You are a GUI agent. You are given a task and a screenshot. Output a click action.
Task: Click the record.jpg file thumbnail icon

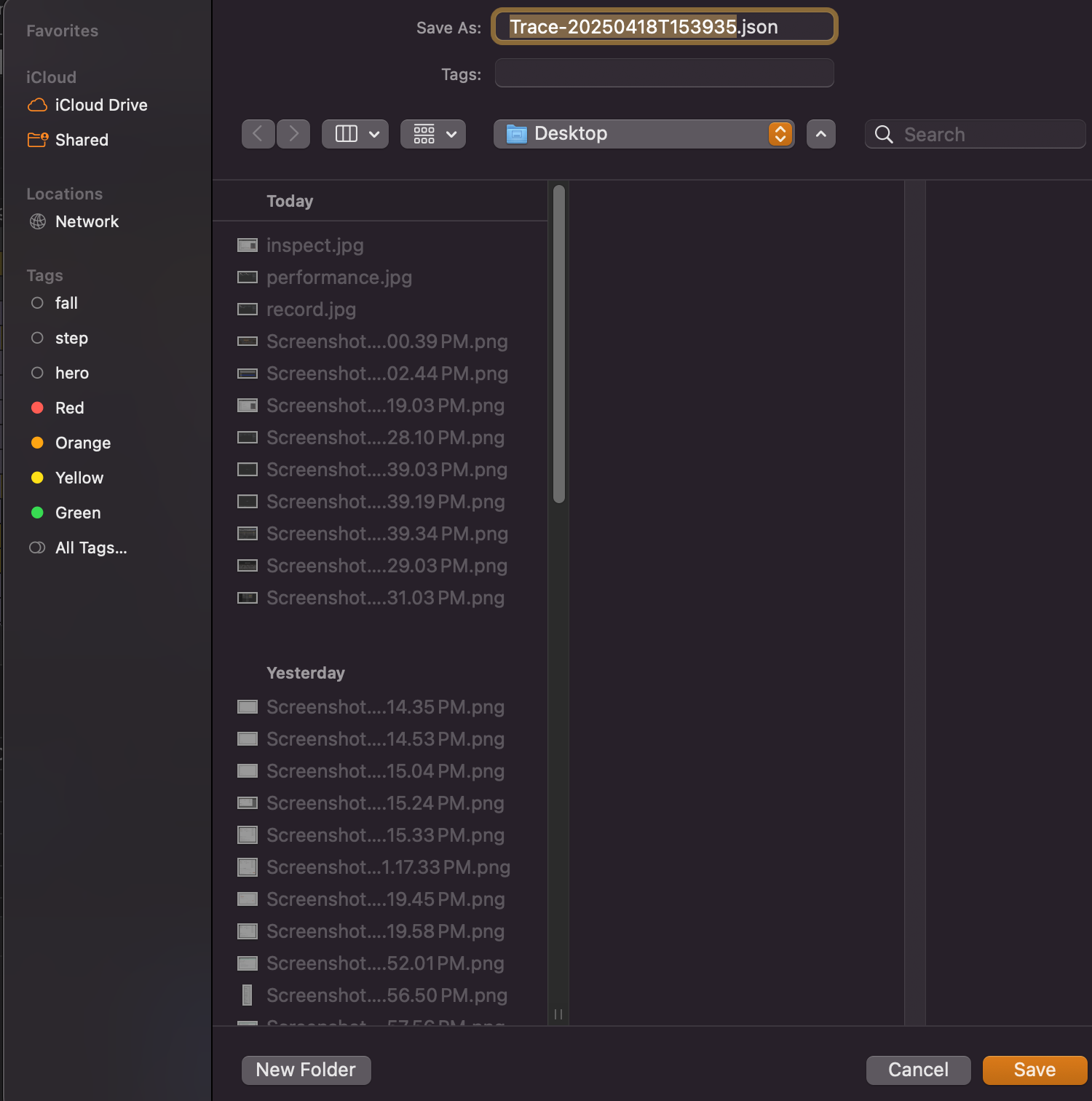point(248,309)
